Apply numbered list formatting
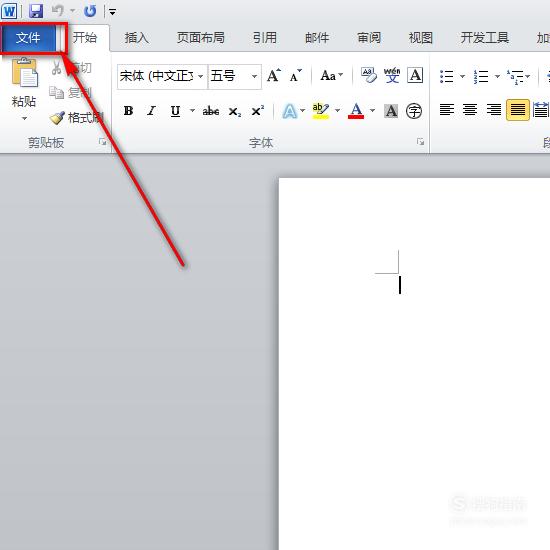550x550 pixels. [481, 76]
